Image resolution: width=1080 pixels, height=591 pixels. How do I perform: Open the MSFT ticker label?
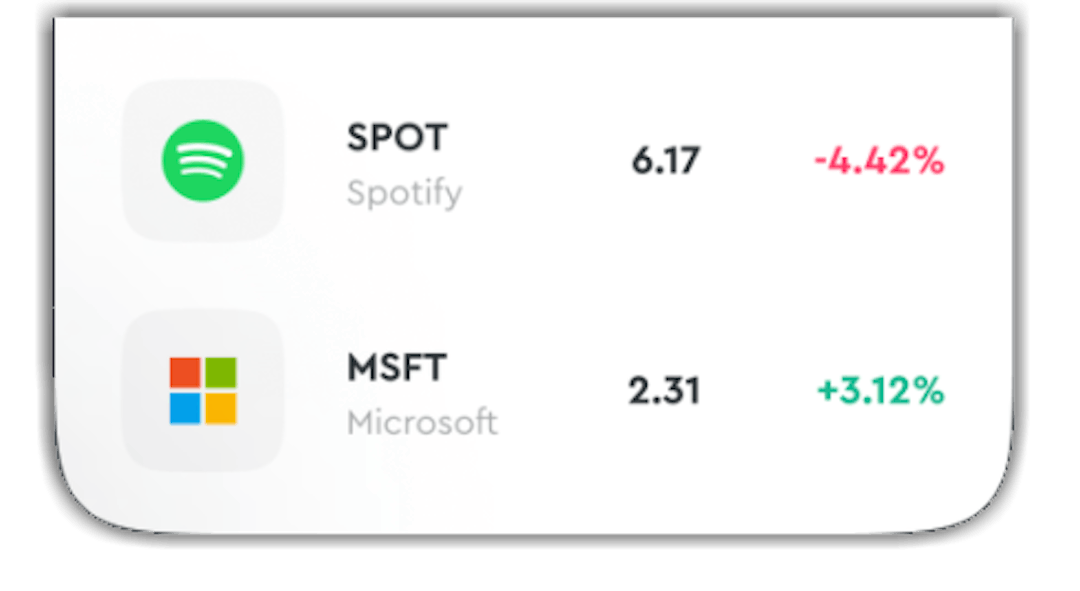click(397, 367)
